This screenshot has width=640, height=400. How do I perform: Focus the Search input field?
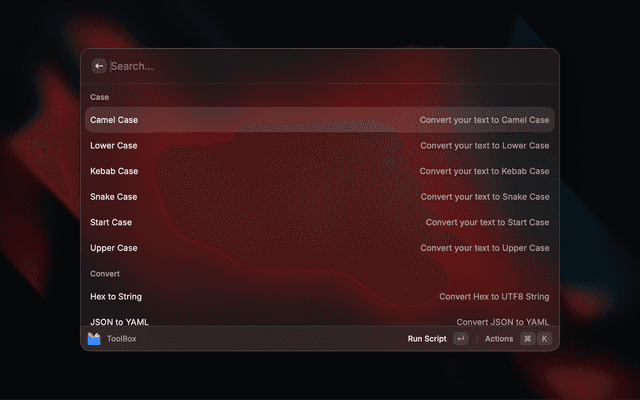pyautogui.click(x=331, y=66)
